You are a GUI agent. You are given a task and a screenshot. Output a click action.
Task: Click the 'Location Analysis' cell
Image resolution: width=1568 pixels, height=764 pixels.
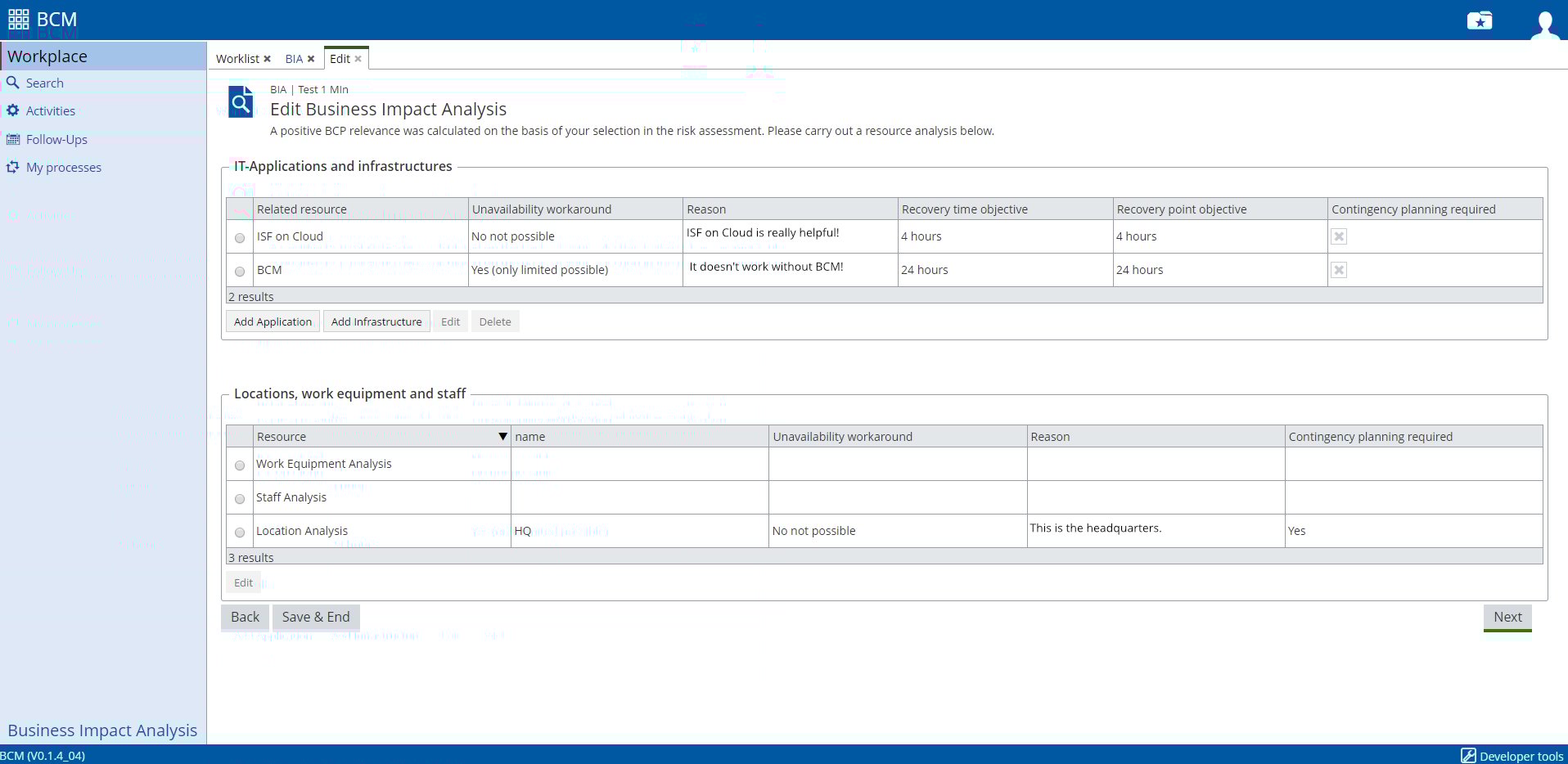pos(382,531)
